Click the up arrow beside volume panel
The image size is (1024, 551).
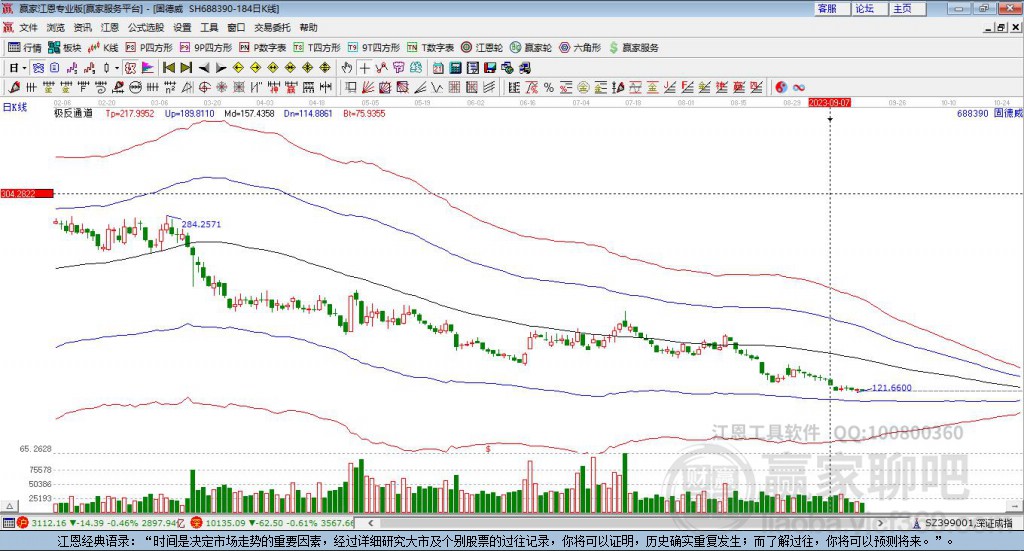tap(9, 506)
